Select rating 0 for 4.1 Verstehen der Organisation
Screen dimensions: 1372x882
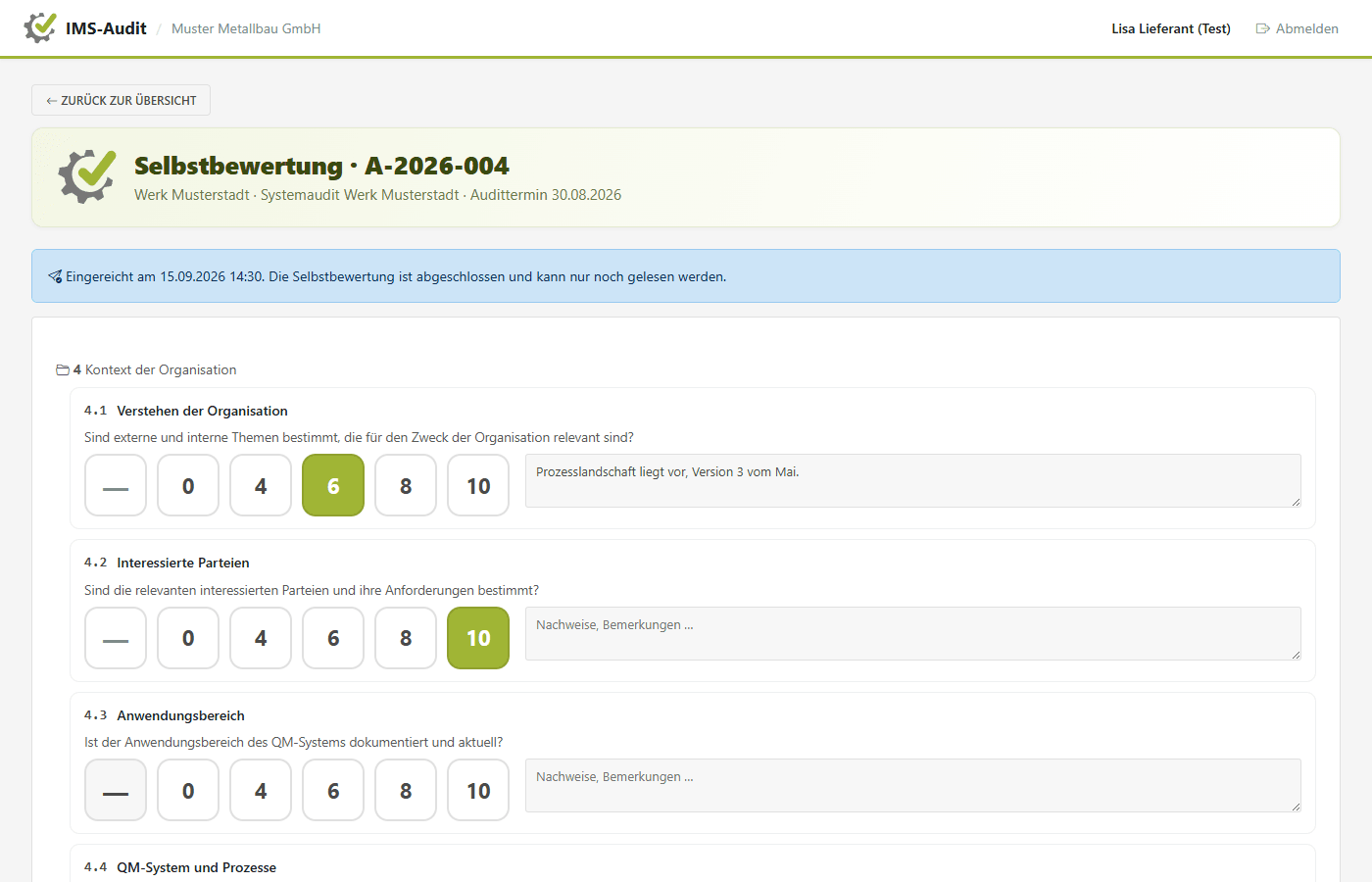188,485
